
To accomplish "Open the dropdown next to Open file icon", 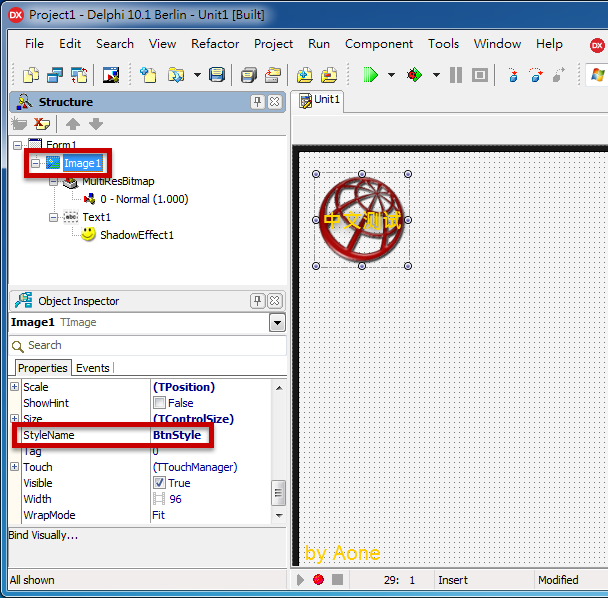I will pyautogui.click(x=197, y=75).
